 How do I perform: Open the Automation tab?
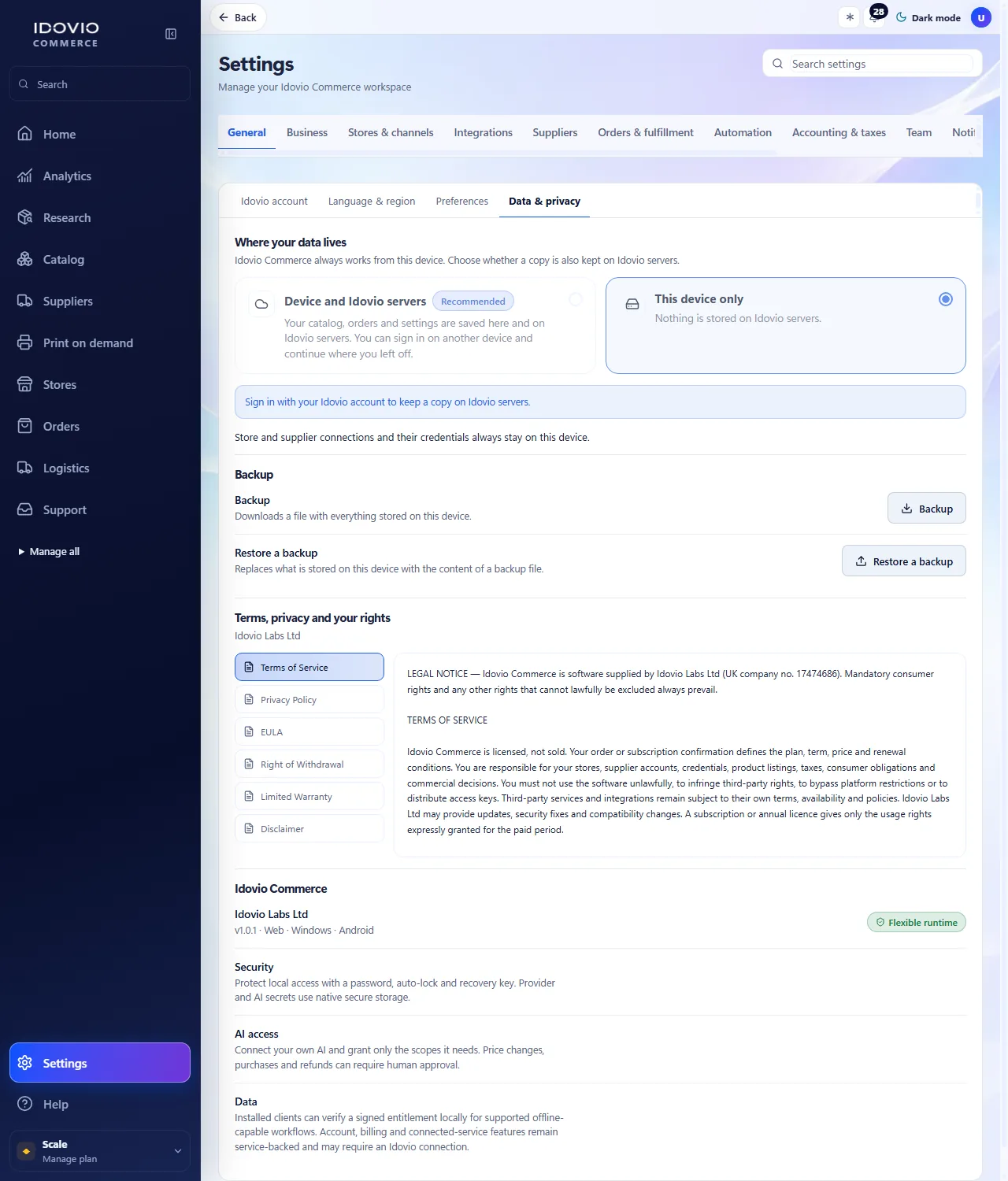coord(743,132)
